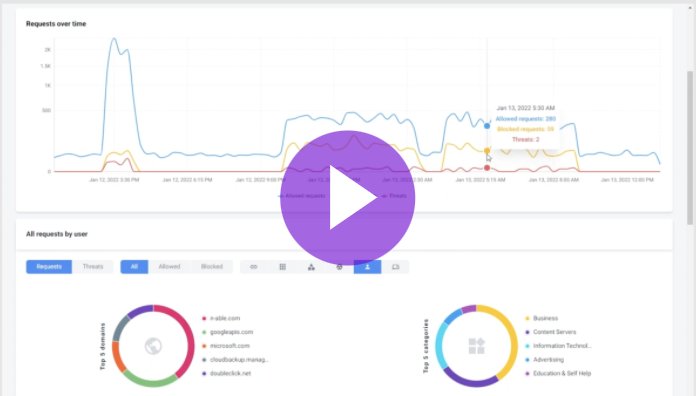This screenshot has width=696, height=396.
Task: Toggle Threats legend on chart
Action: point(394,195)
